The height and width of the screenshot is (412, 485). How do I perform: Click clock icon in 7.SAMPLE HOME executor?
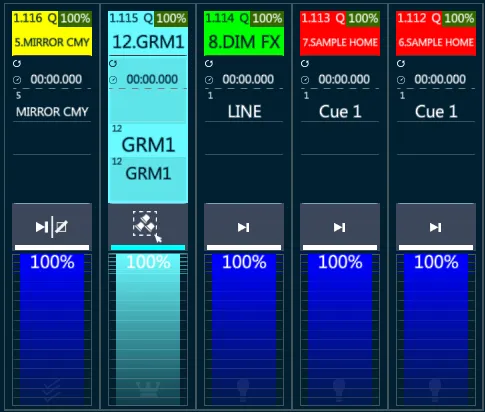[305, 80]
